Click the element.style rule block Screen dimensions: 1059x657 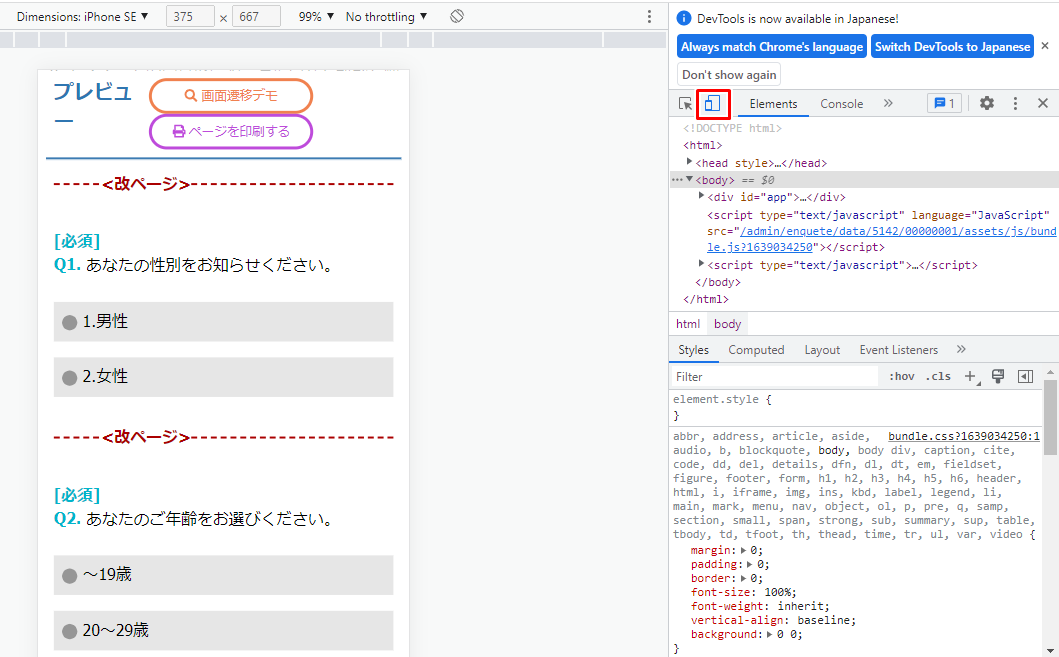(x=856, y=407)
